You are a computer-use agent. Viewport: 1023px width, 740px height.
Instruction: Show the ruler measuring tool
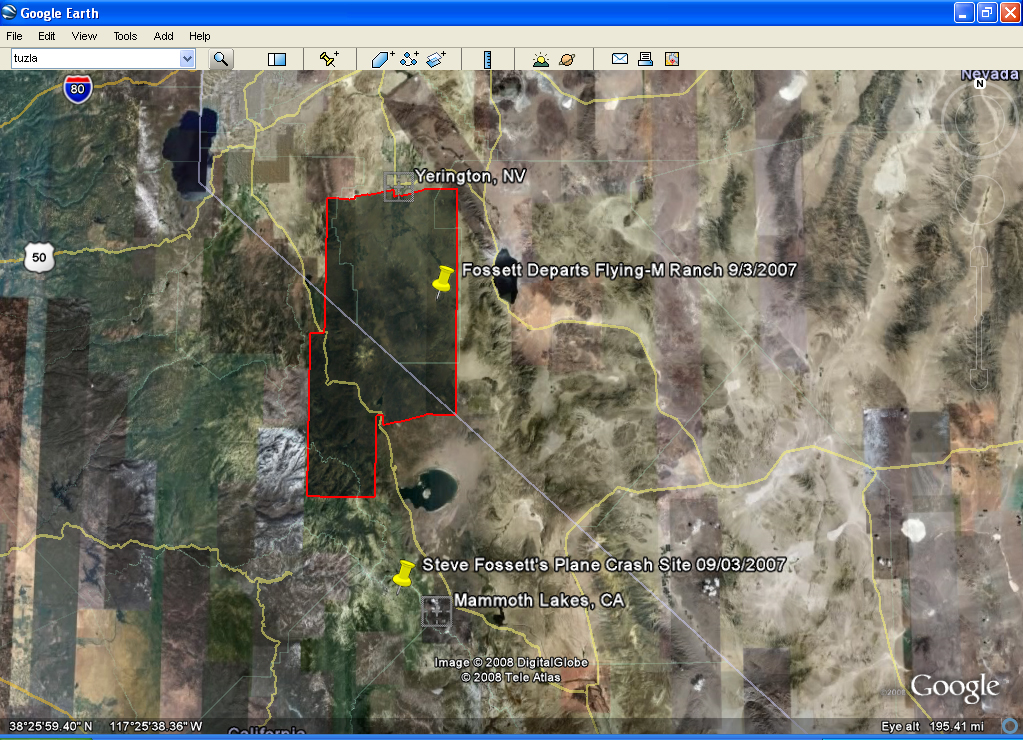(488, 60)
